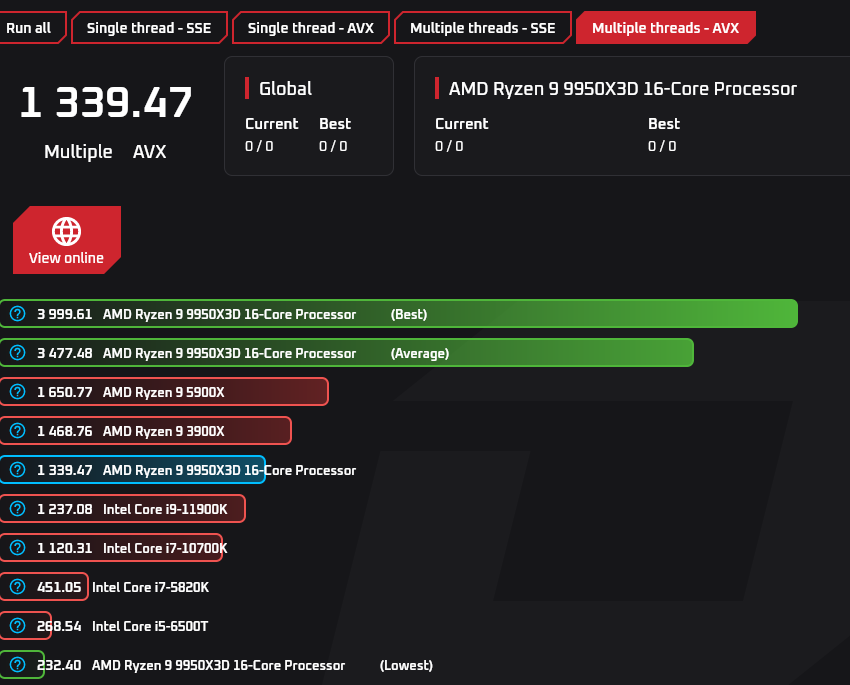Select the AMD Ryzen 9 3900X result bar
850x685 pixels.
146,431
